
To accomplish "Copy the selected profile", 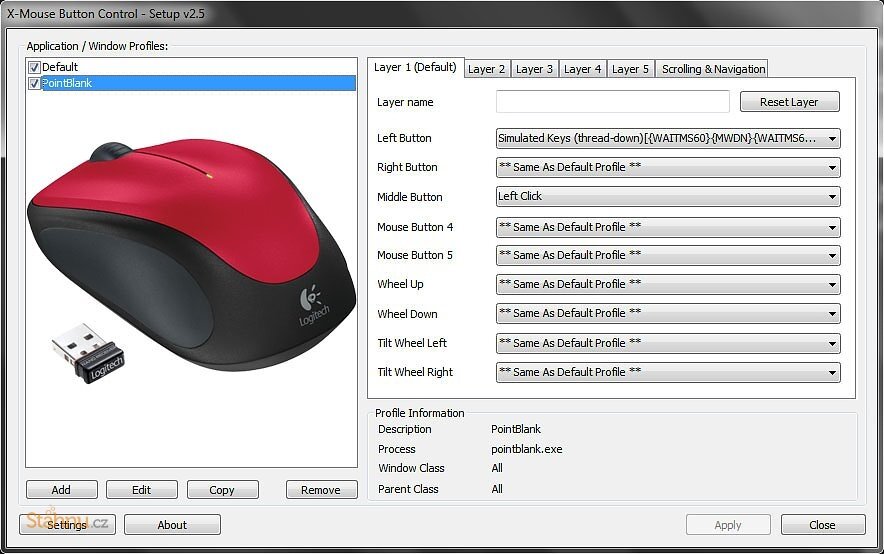I will tap(222, 490).
